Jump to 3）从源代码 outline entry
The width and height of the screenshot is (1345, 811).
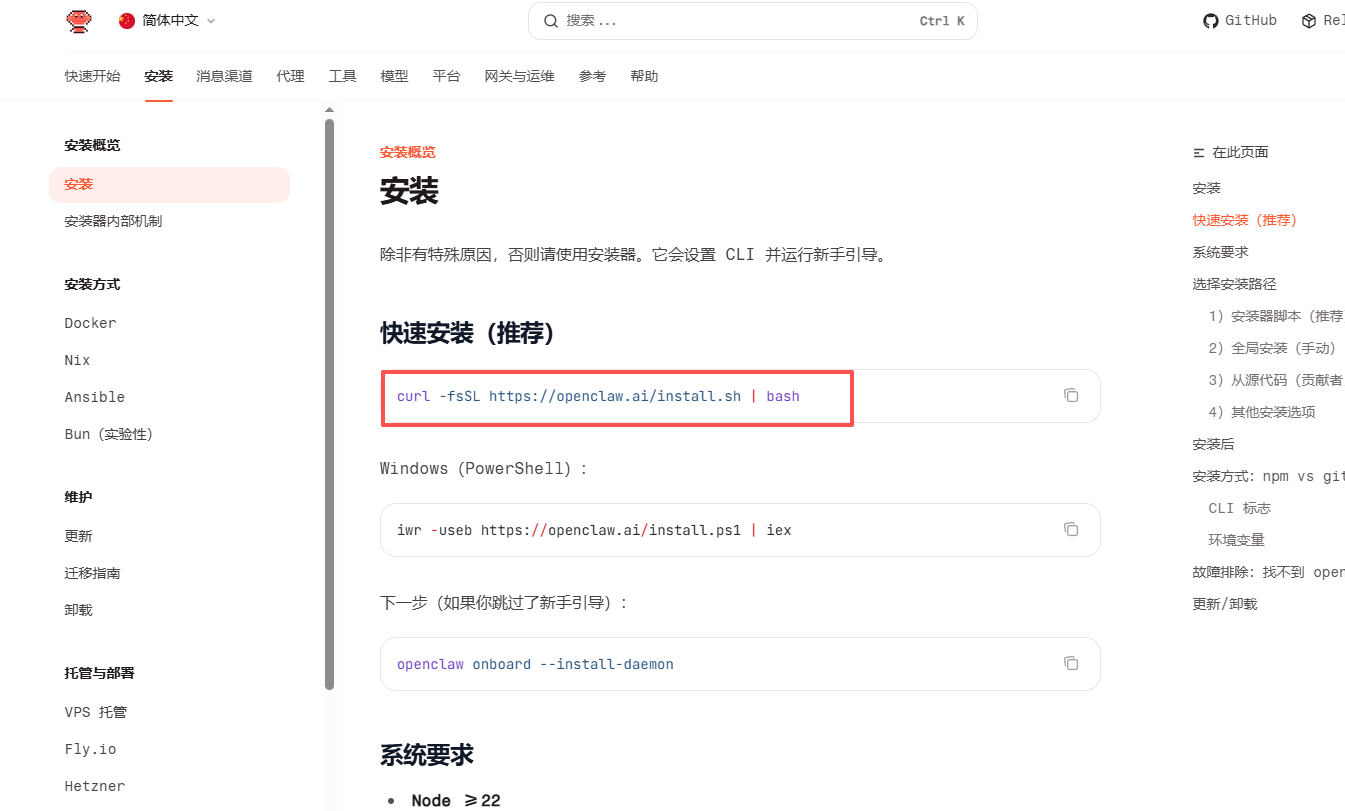point(1276,380)
